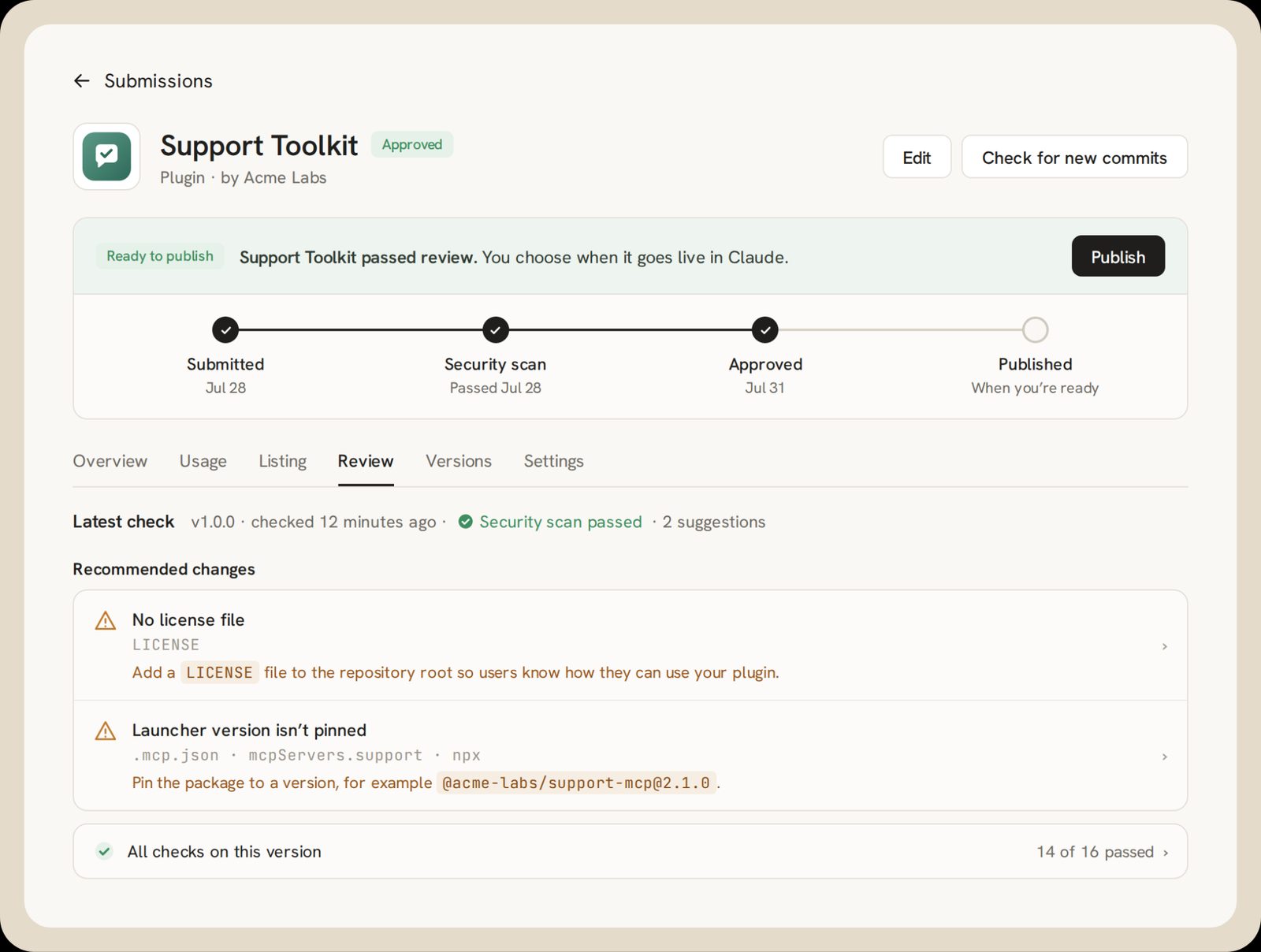1261x952 pixels.
Task: Click the gray LICENSE filename under No license file
Action: point(166,645)
